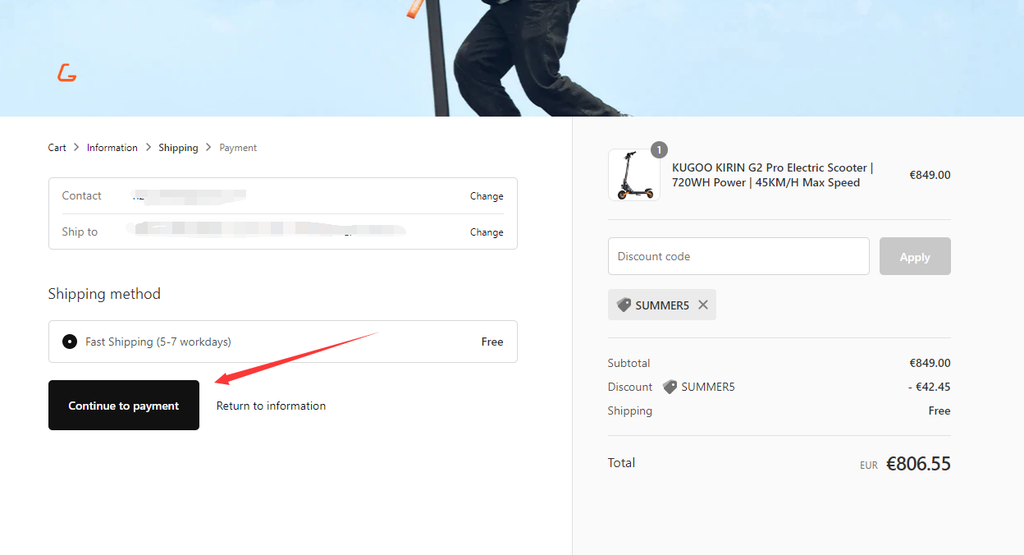Click the orange KUGOO logo icon

tap(67, 72)
